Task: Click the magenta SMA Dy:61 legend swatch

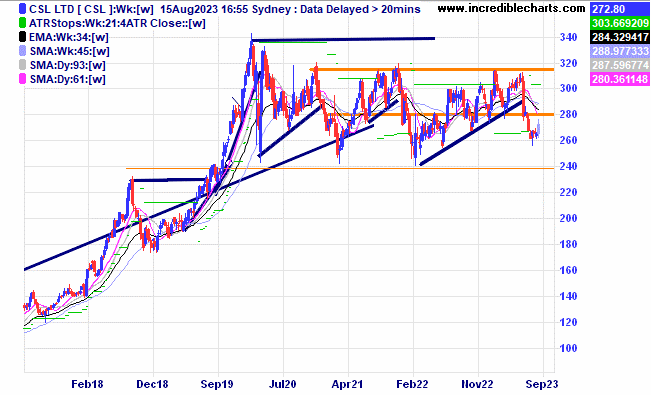Action: (x=23, y=79)
